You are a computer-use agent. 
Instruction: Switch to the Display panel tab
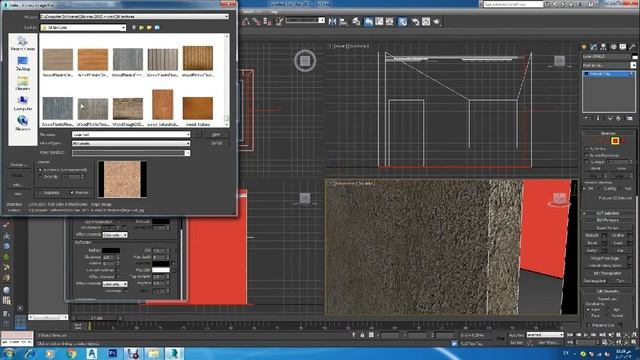click(622, 47)
